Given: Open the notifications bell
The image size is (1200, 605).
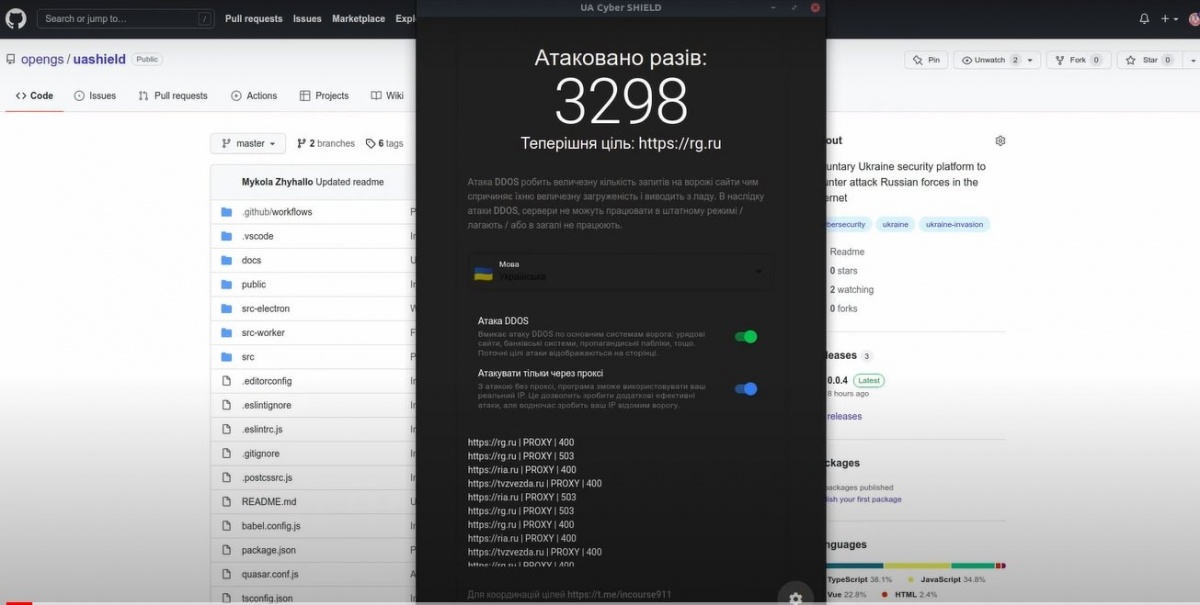Looking at the screenshot, I should pos(1144,18).
